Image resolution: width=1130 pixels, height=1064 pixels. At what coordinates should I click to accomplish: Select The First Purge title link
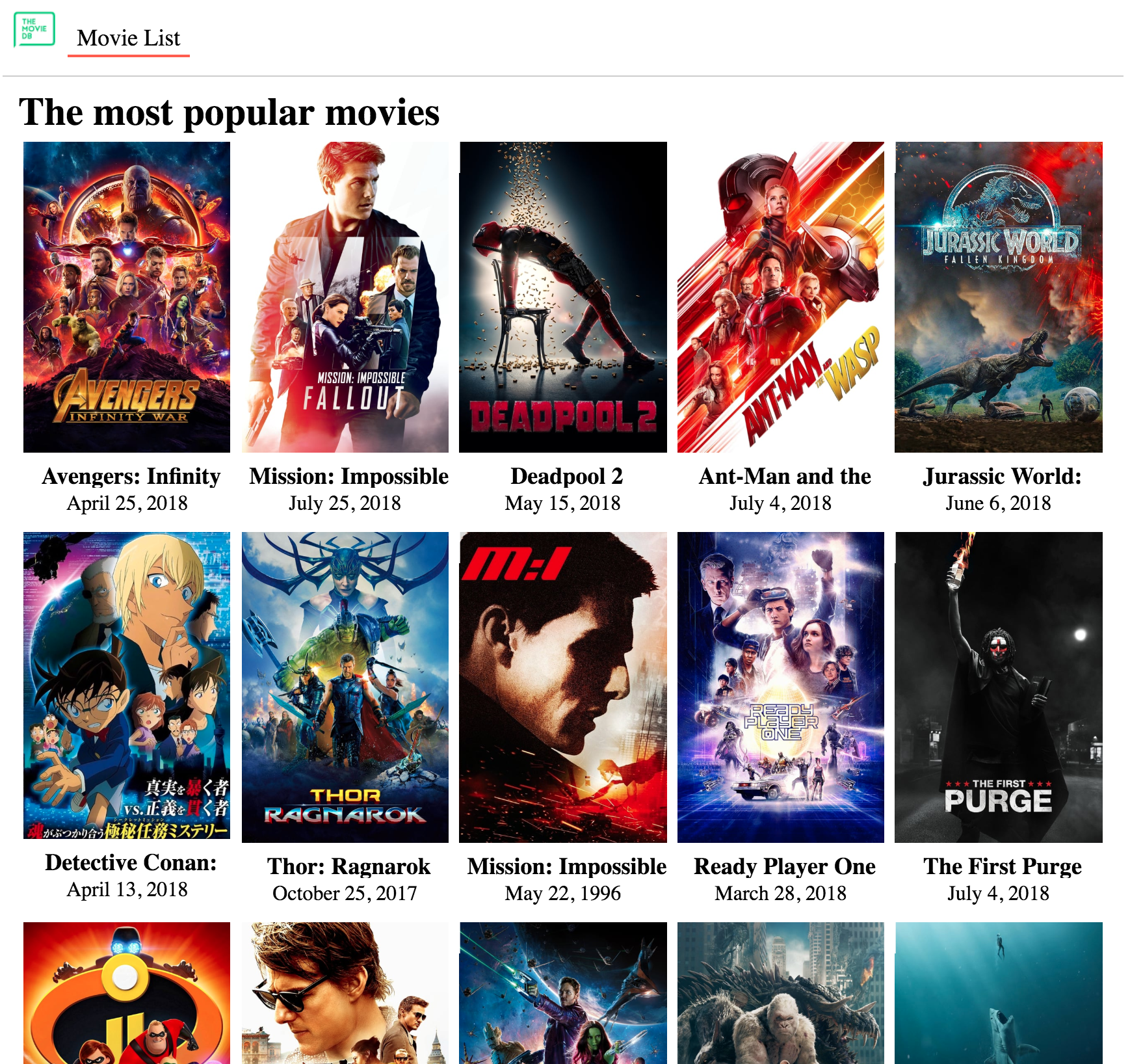click(1002, 866)
